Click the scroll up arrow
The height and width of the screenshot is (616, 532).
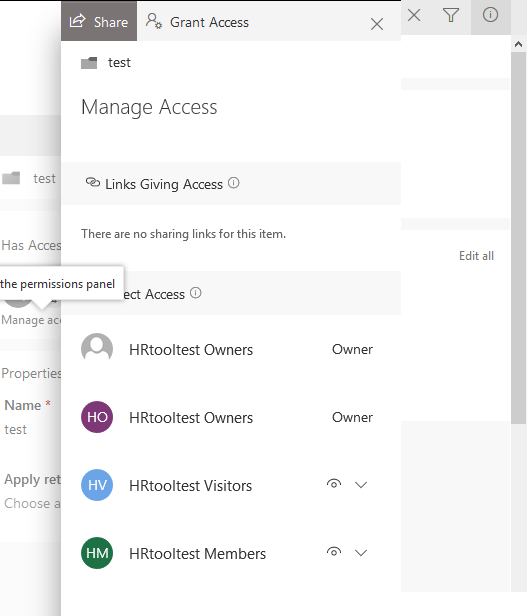coord(518,44)
